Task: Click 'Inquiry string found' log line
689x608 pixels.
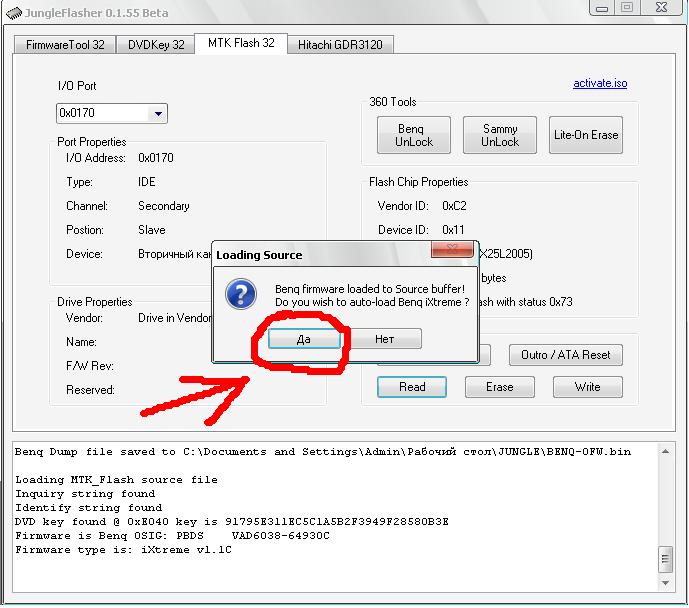Action: [x=85, y=493]
